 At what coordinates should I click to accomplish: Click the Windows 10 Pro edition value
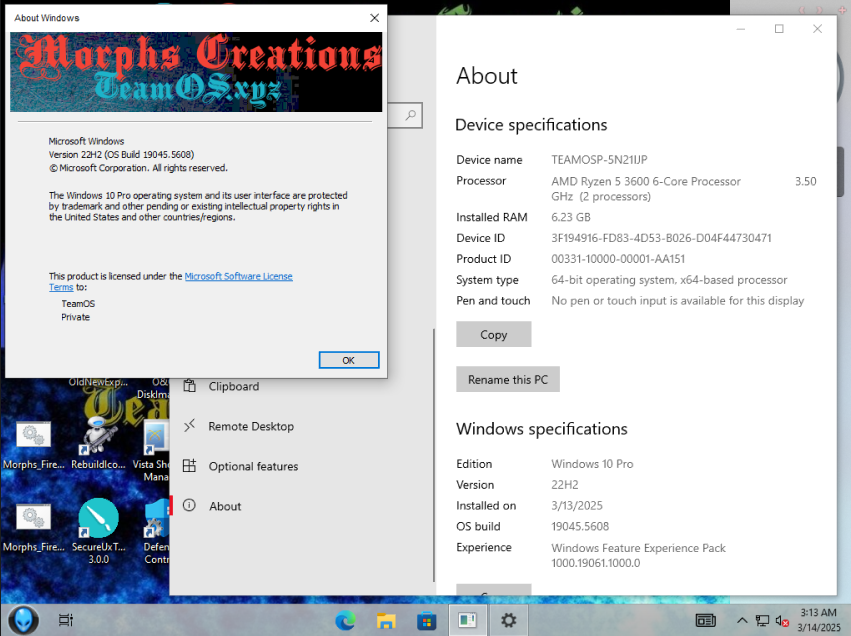tap(592, 464)
